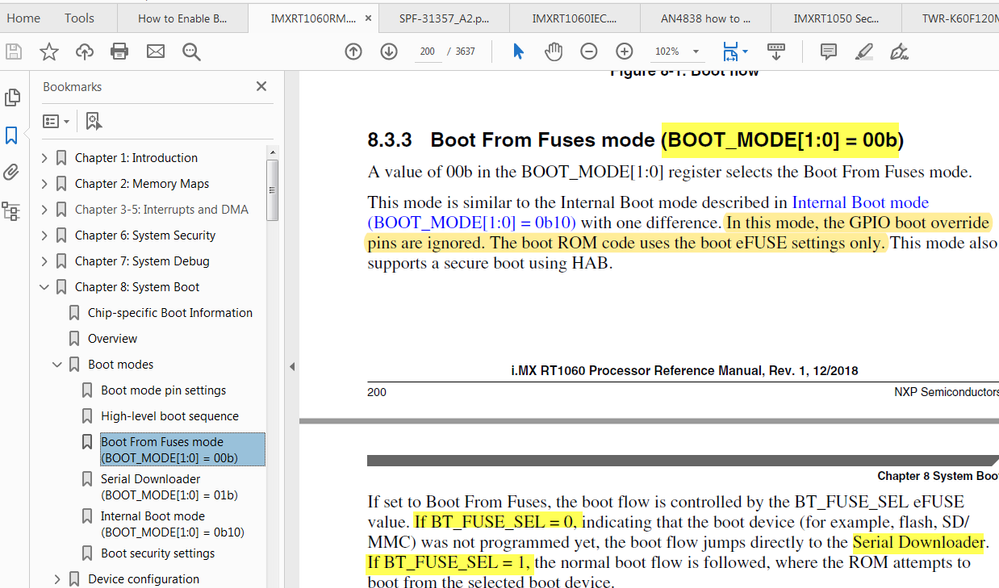Collapse Chapter 8: System Boot bookmark
The image size is (999, 588).
[x=44, y=287]
